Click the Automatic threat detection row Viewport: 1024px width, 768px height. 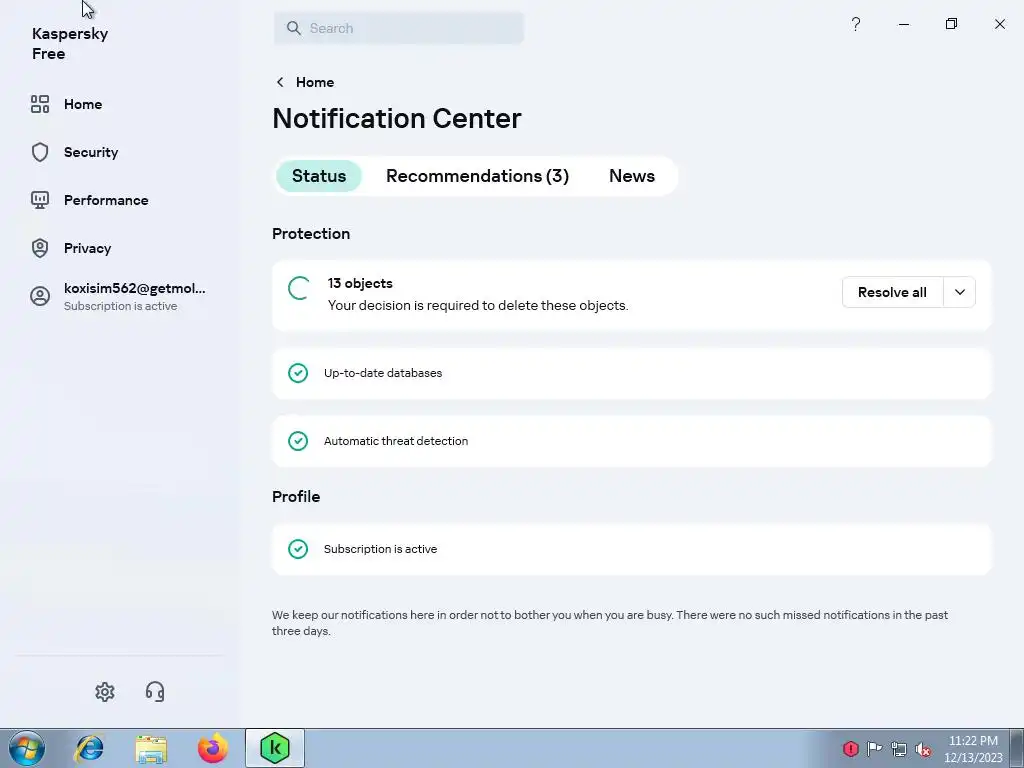click(632, 441)
